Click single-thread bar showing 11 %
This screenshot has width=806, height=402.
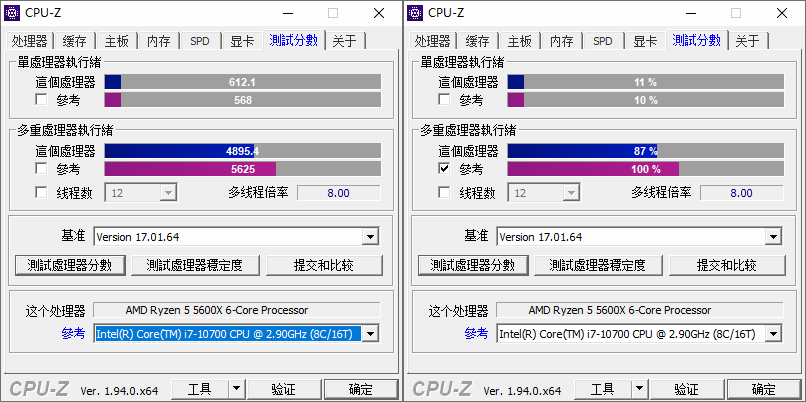pos(646,82)
